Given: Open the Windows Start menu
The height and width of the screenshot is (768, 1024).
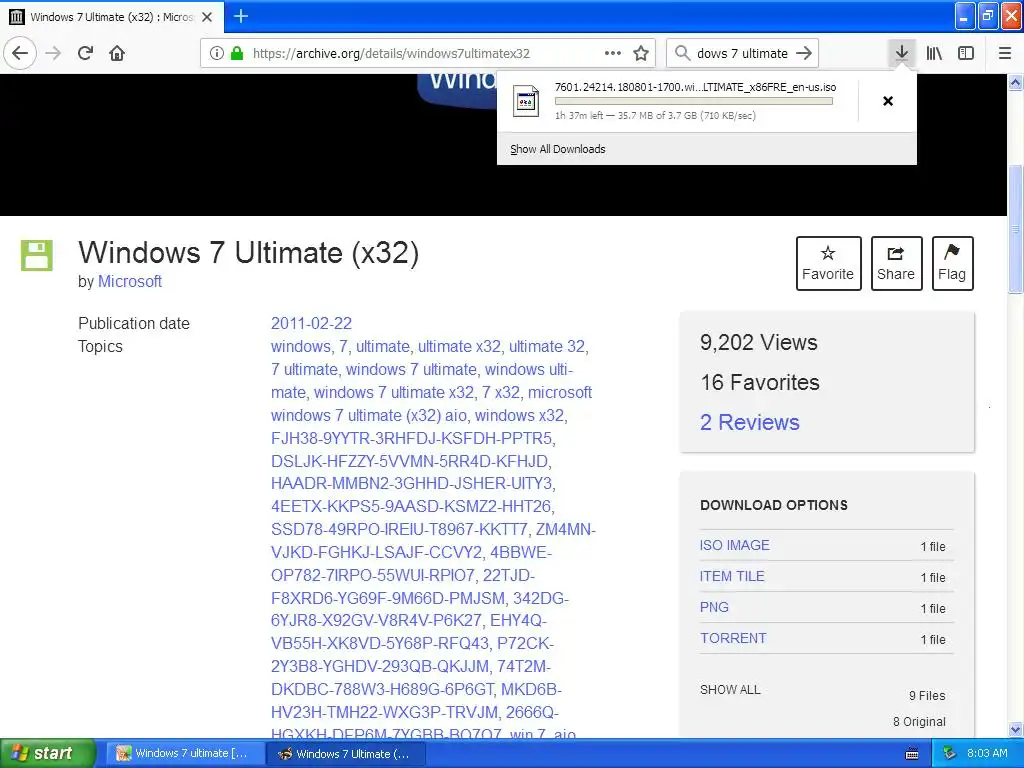Looking at the screenshot, I should click(48, 753).
